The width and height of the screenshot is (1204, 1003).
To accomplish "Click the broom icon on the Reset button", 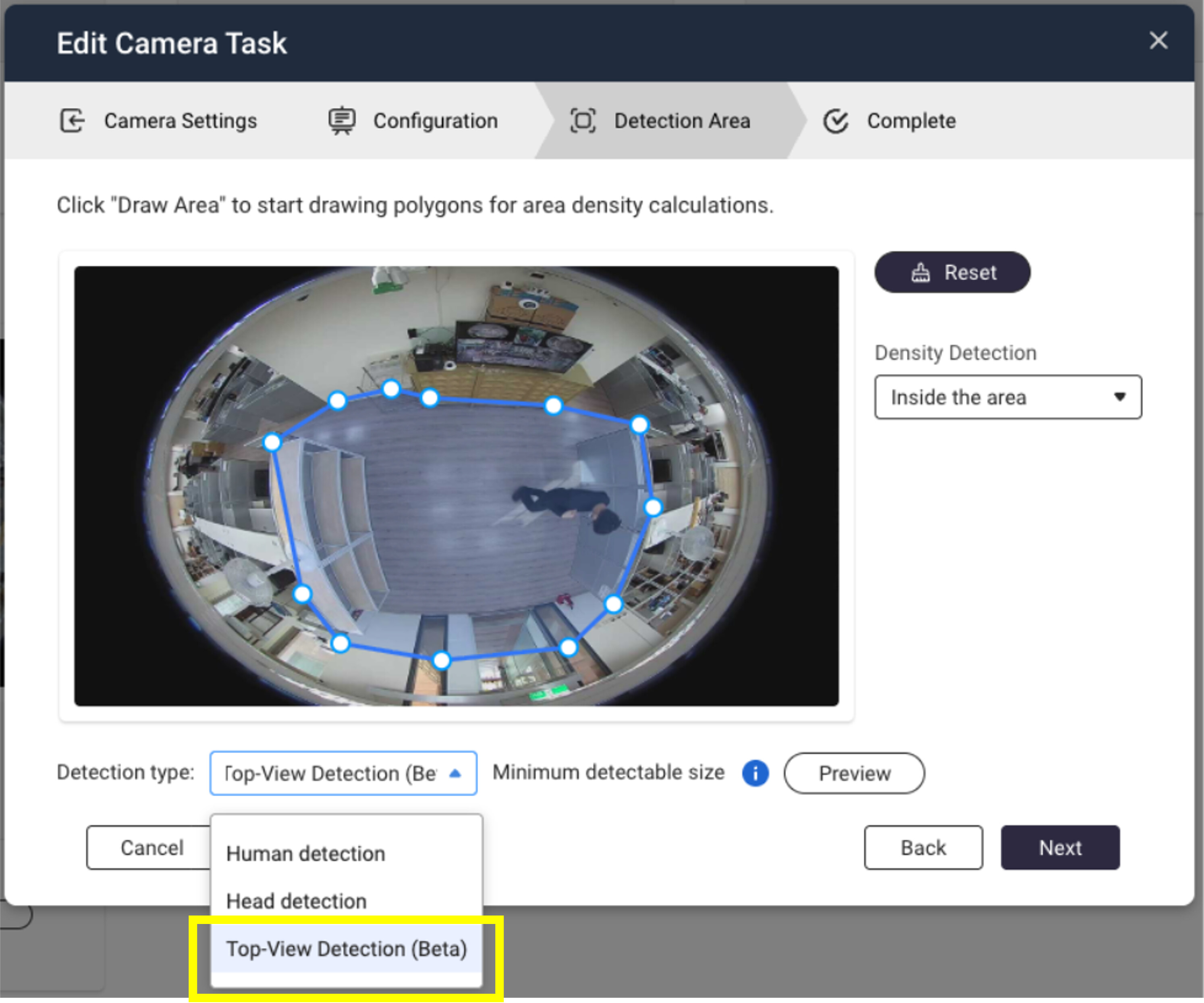I will click(920, 273).
